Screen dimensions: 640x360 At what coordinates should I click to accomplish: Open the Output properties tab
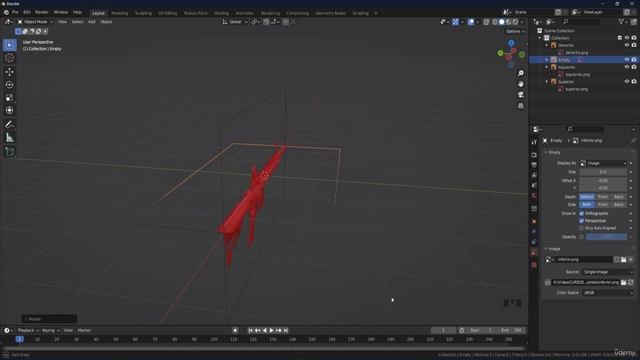(534, 165)
